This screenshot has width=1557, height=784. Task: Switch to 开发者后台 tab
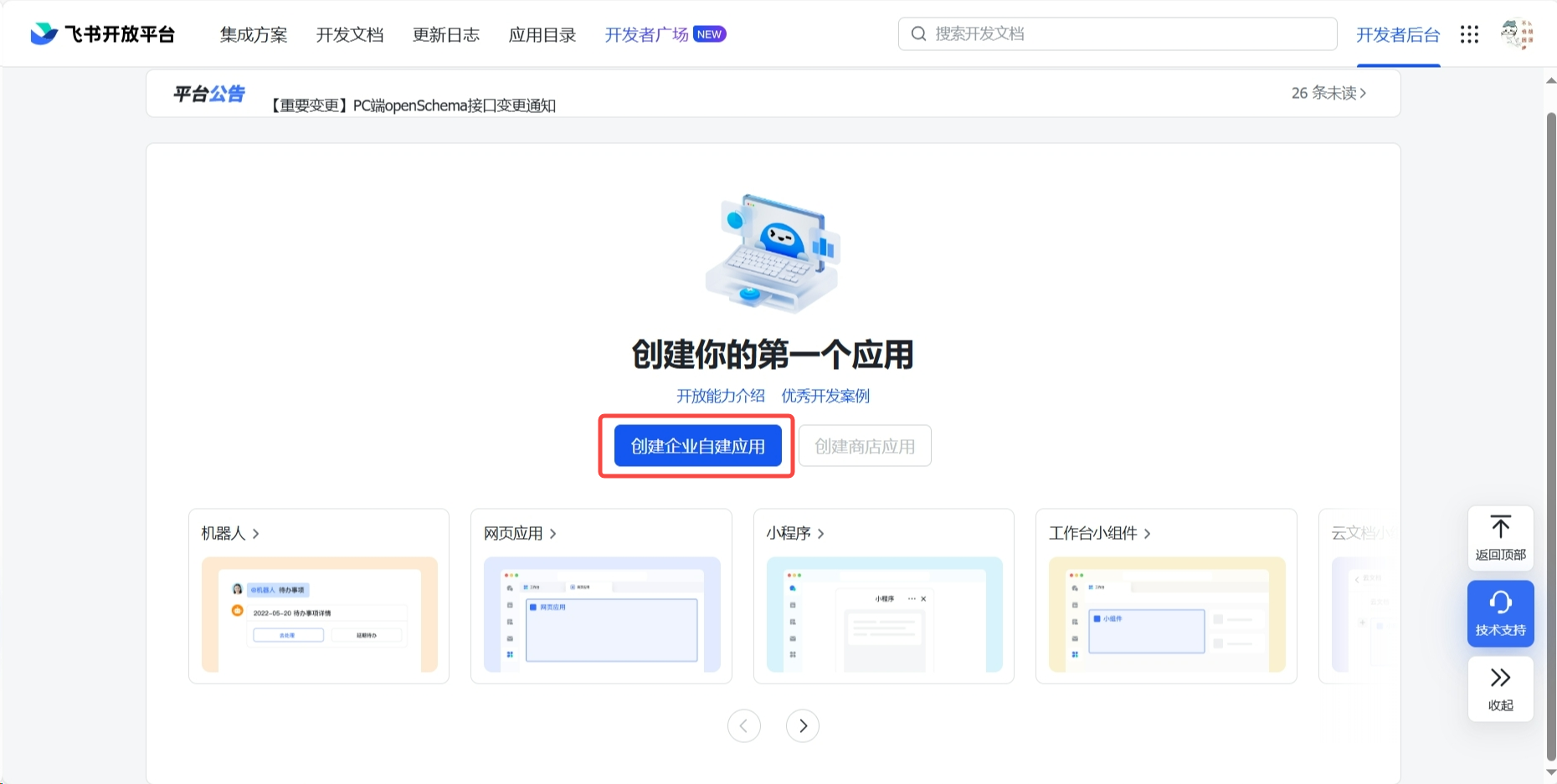click(1398, 34)
